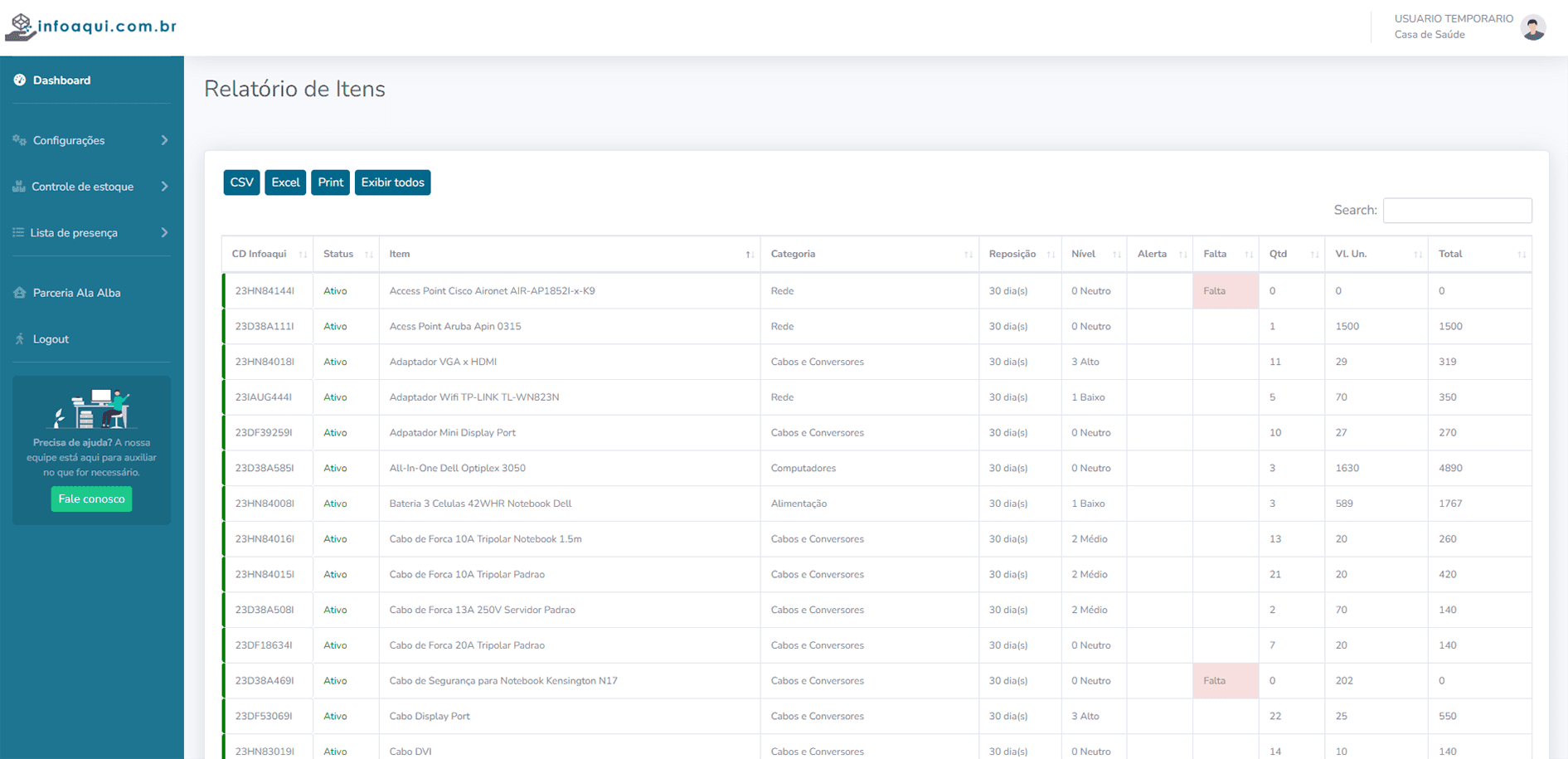The image size is (1568, 759).
Task: Select item Cabo Display Port
Action: coord(430,717)
